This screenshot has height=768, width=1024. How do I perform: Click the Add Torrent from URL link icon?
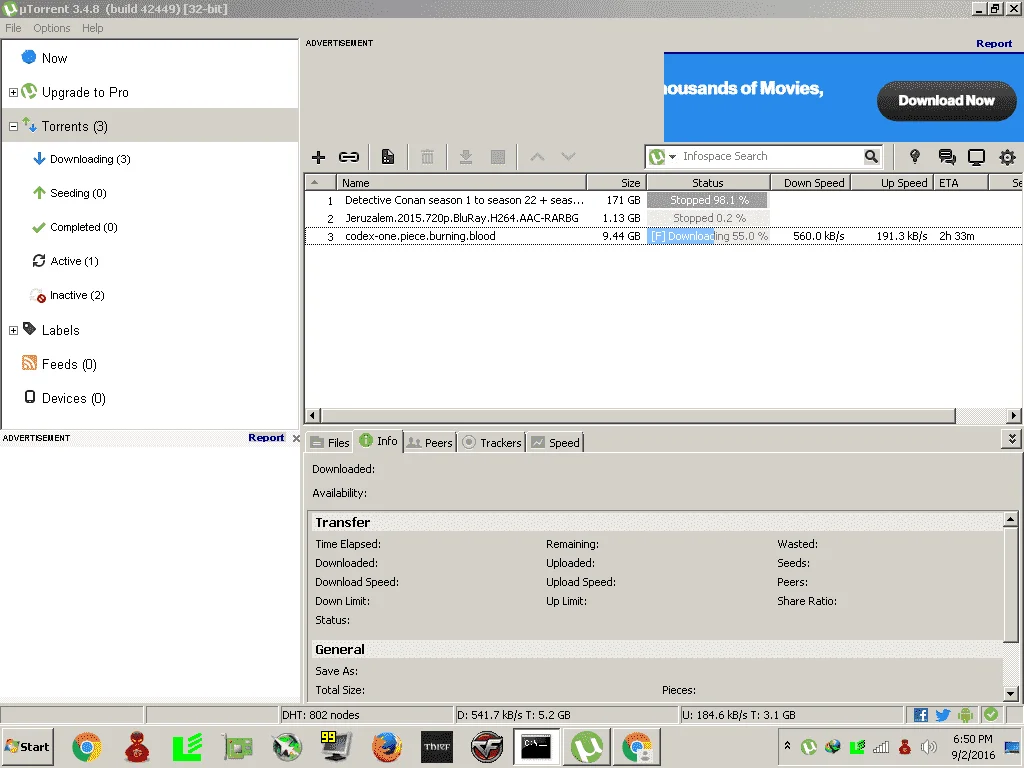pos(349,157)
